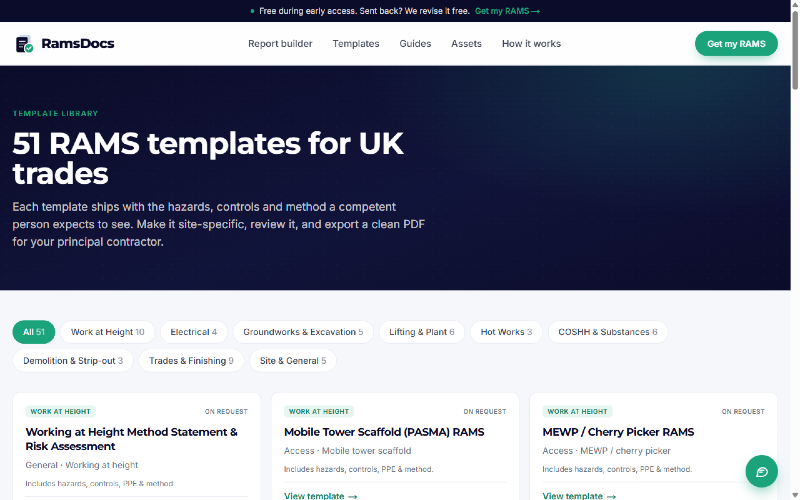
Task: Click On Request label on Mobile Tower card
Action: click(x=485, y=412)
